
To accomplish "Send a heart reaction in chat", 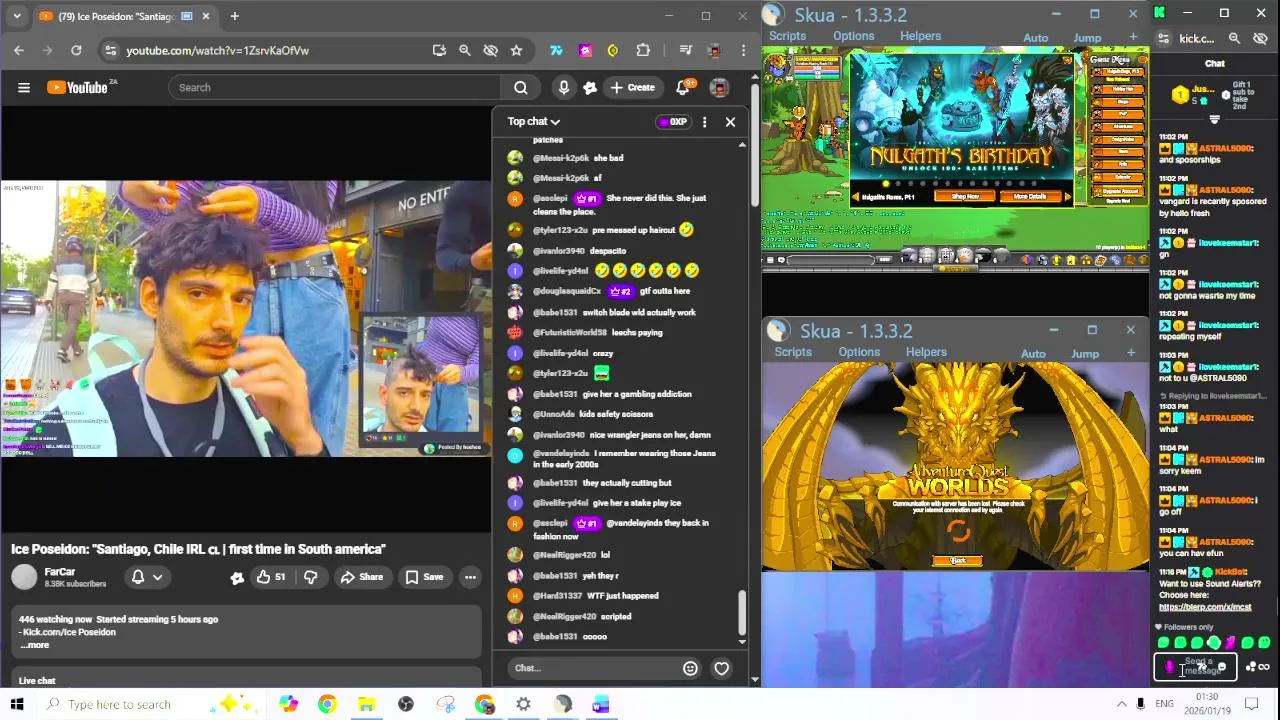I will pyautogui.click(x=721, y=668).
